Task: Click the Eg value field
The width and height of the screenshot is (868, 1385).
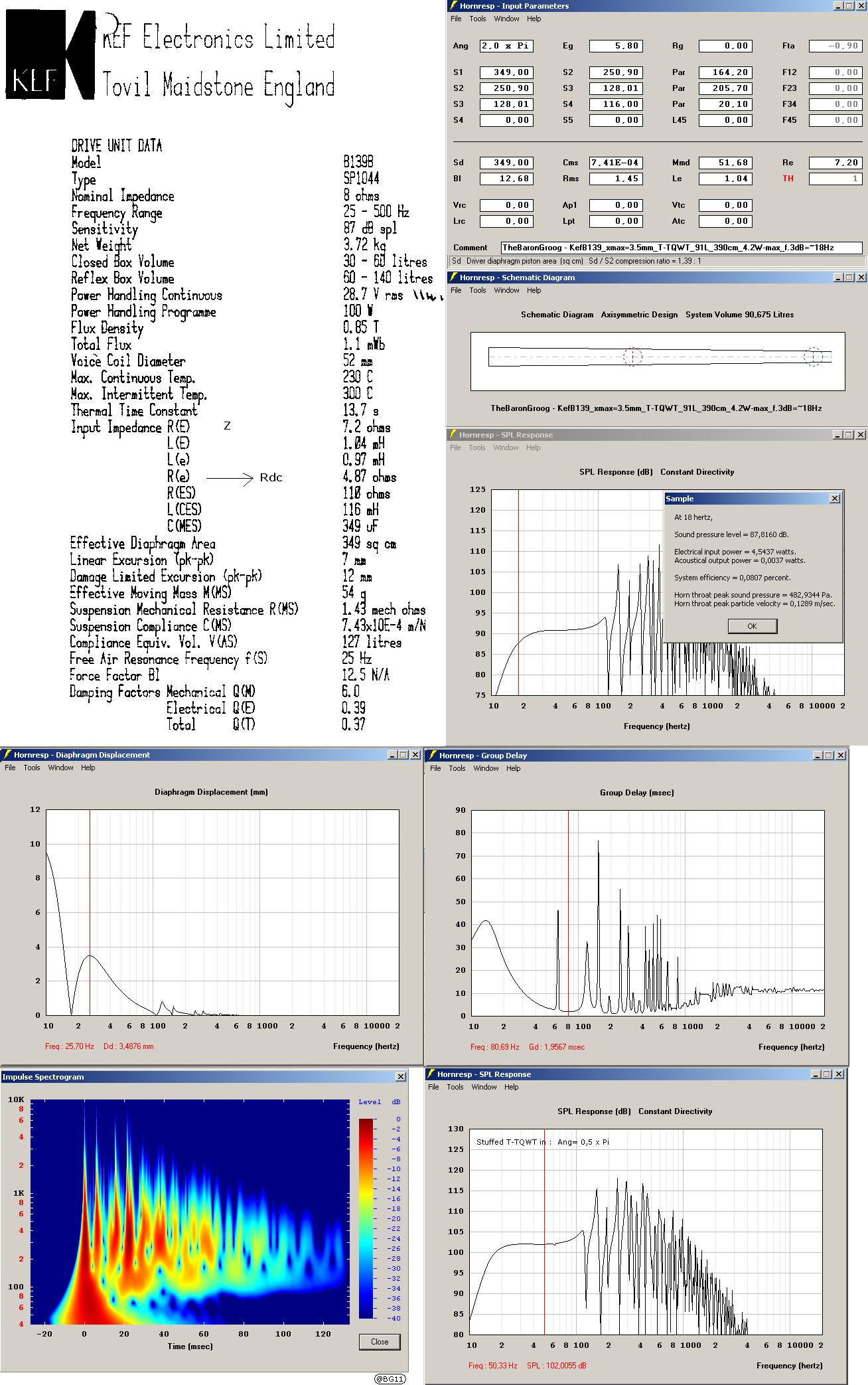Action: click(616, 46)
